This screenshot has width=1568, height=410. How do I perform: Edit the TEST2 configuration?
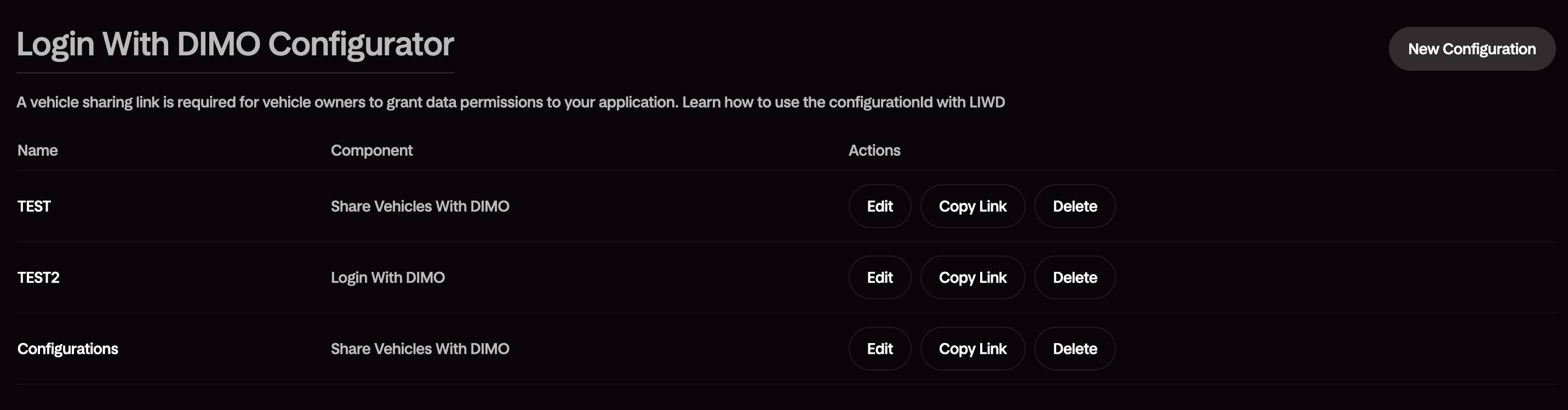coord(879,277)
